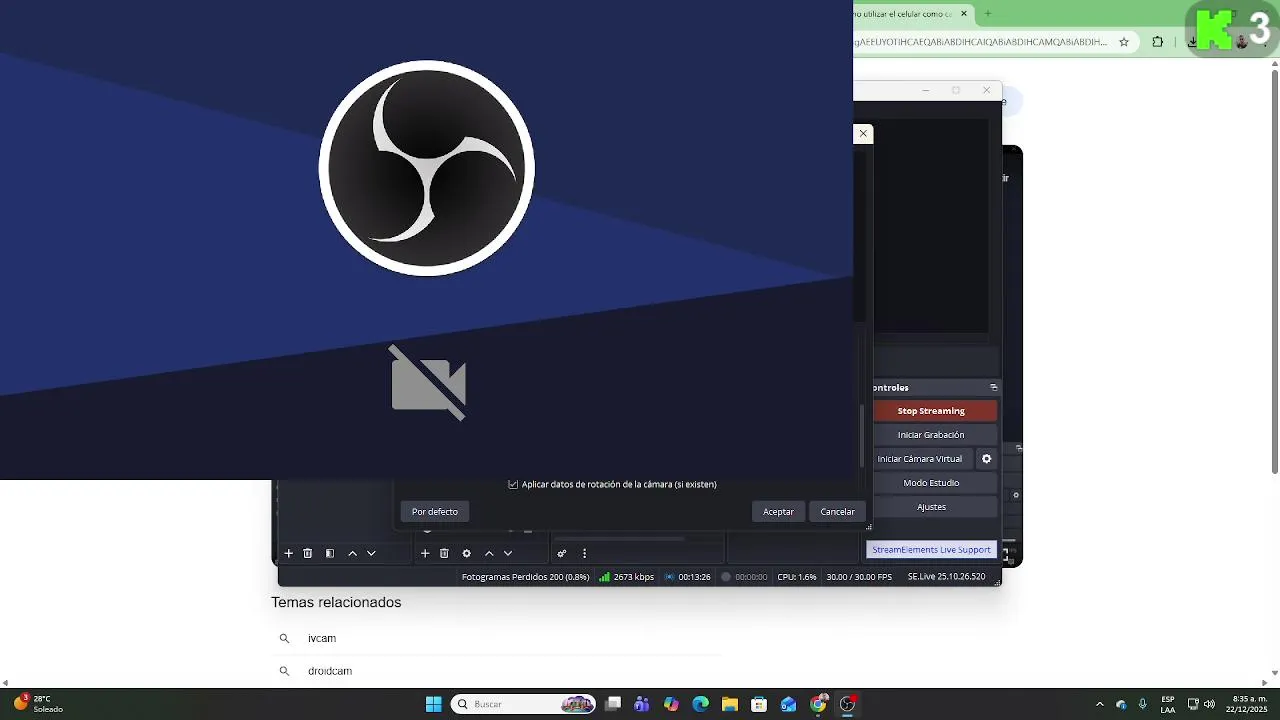Open a new Chrome tab with the plus
1280x720 pixels.
[x=988, y=14]
